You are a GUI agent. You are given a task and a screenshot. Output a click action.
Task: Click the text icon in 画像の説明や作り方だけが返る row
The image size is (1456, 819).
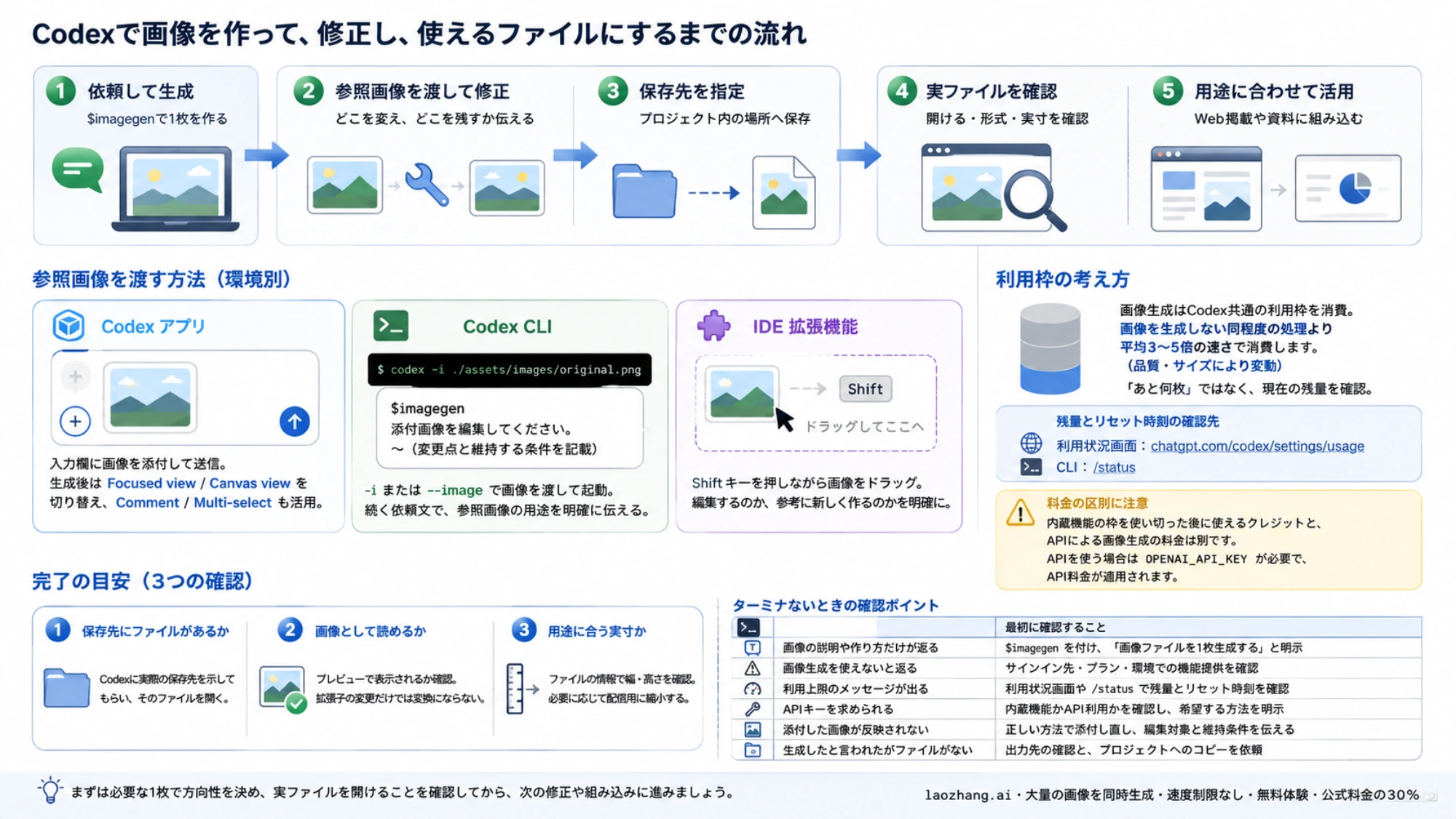tap(752, 647)
